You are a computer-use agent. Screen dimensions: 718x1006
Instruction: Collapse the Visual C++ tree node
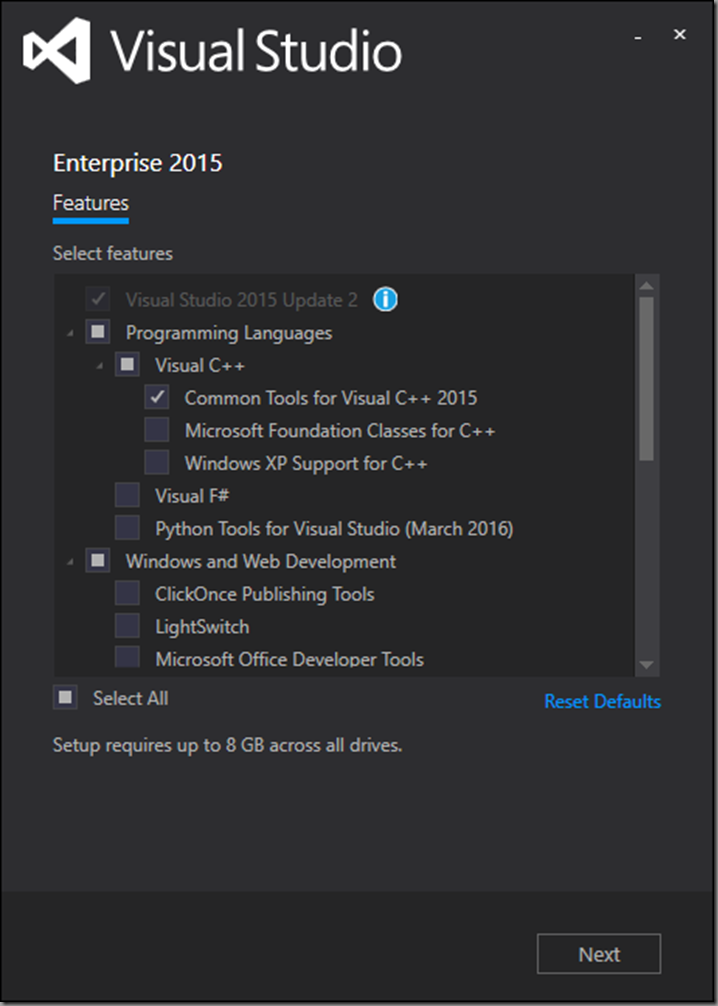99,366
